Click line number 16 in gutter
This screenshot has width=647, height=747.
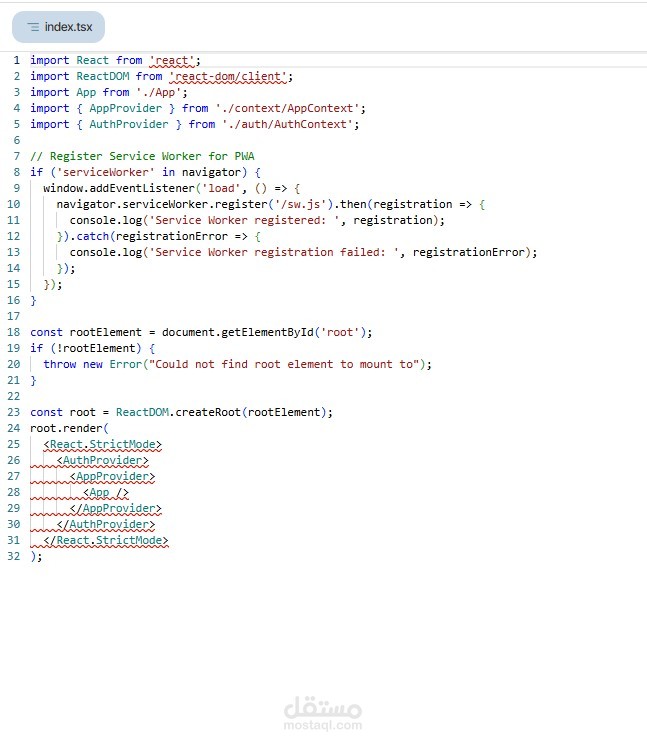click(14, 300)
